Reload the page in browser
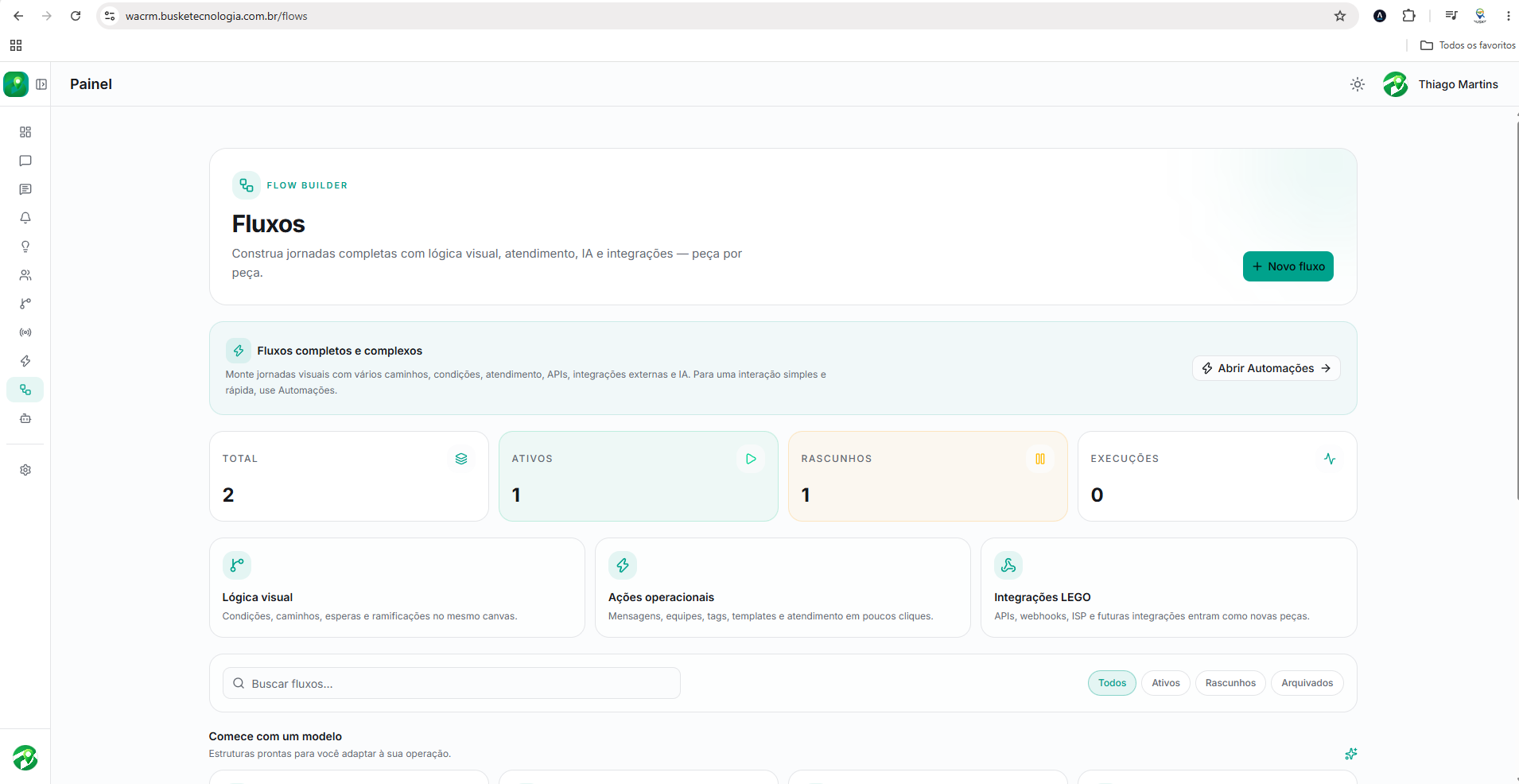 click(x=76, y=16)
